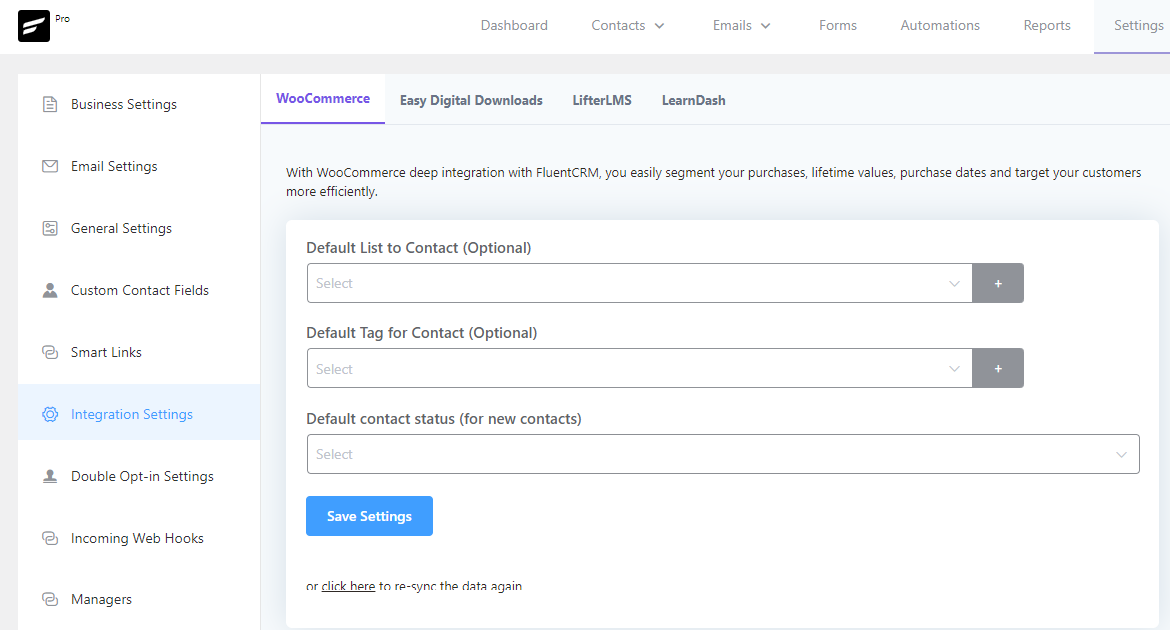Click the Integration Settings gear icon
Screen dimensions: 1170x630
(x=50, y=414)
